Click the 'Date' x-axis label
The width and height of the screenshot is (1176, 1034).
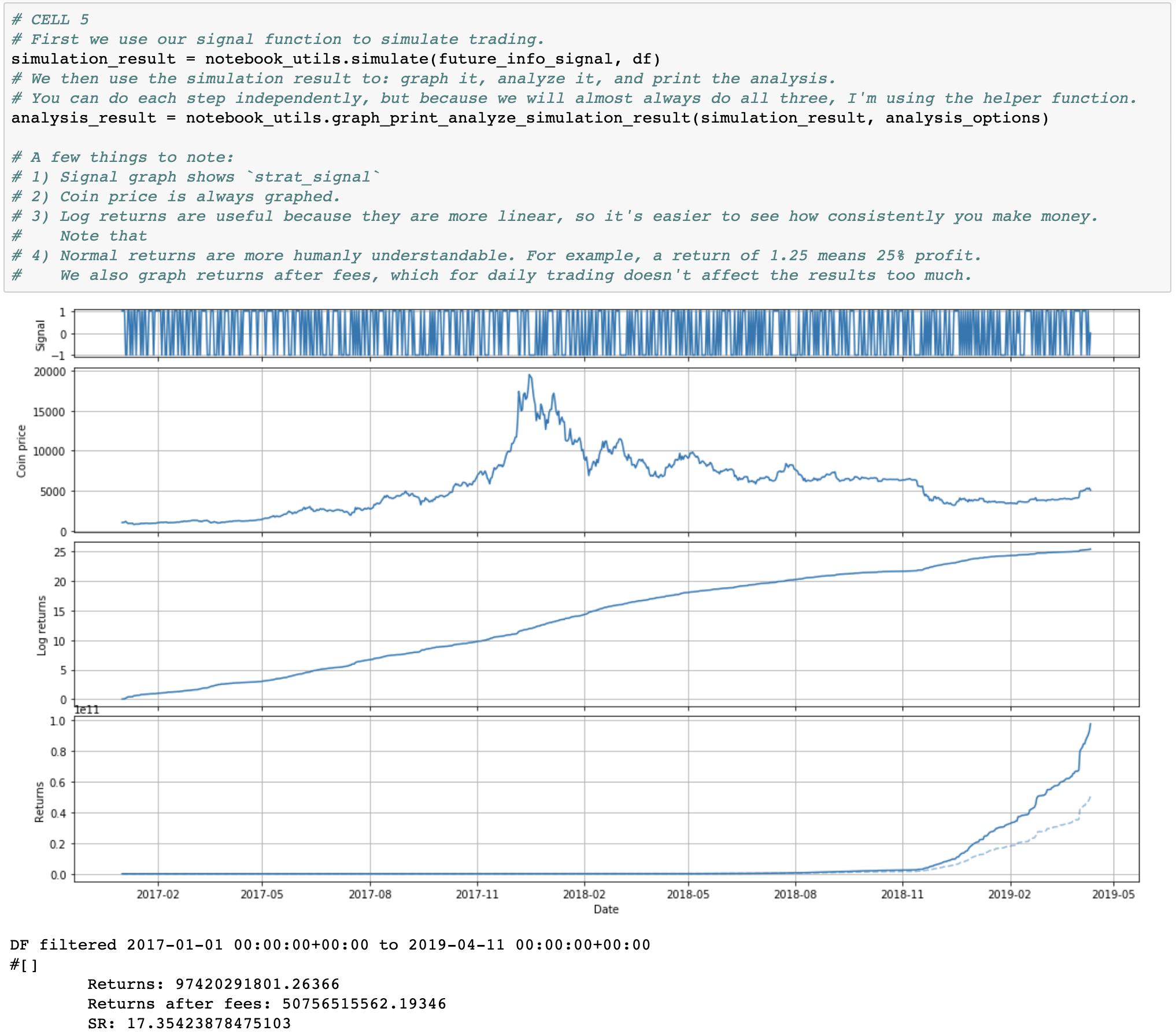click(606, 909)
